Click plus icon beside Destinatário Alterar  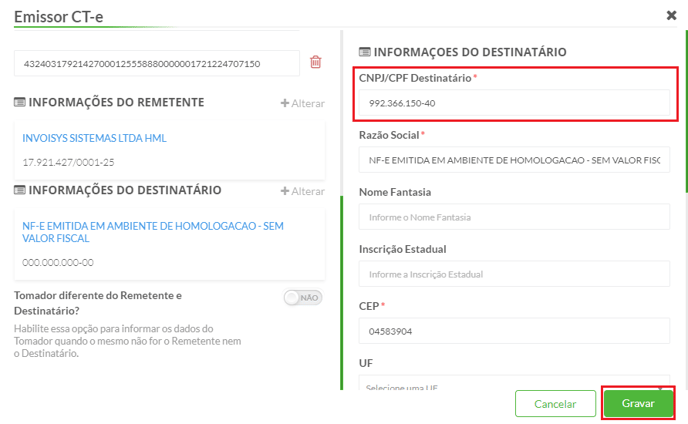285,191
